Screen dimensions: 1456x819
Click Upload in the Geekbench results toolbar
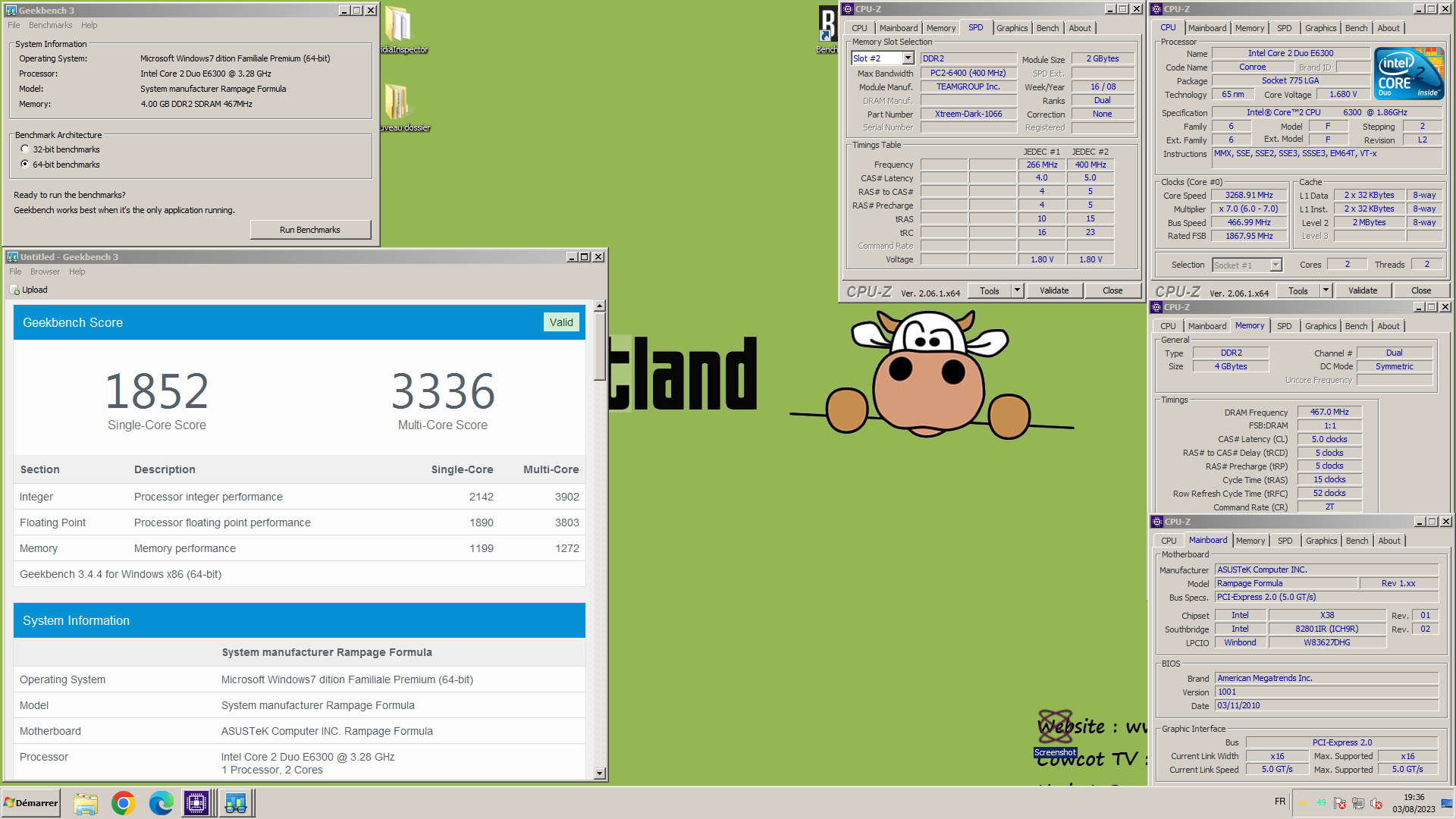pos(29,290)
